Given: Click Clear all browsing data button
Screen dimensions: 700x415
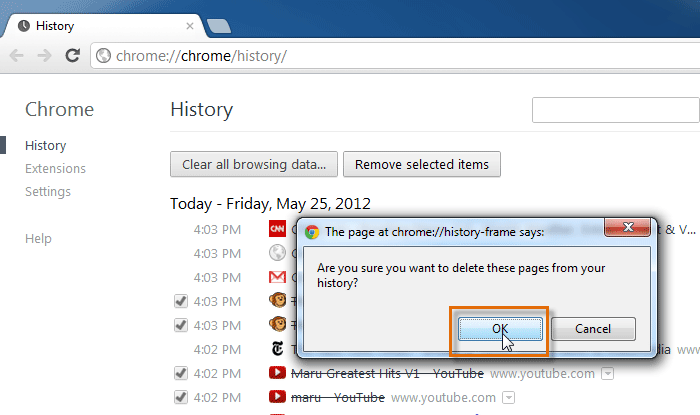Looking at the screenshot, I should click(254, 164).
